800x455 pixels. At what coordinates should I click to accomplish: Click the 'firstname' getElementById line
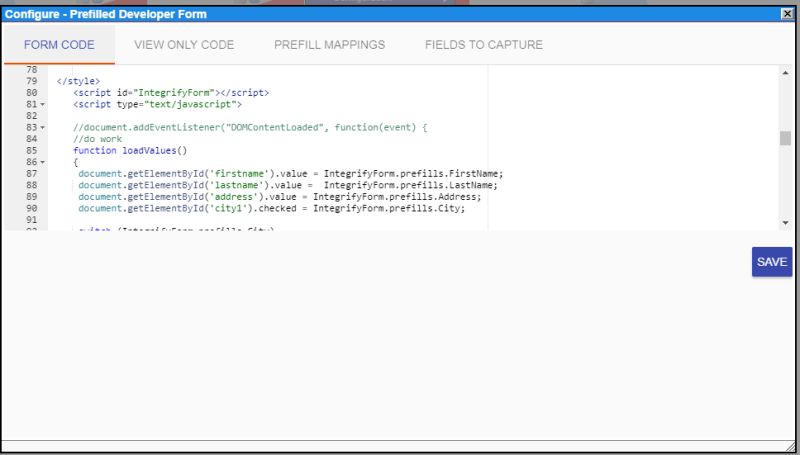[x=291, y=173]
